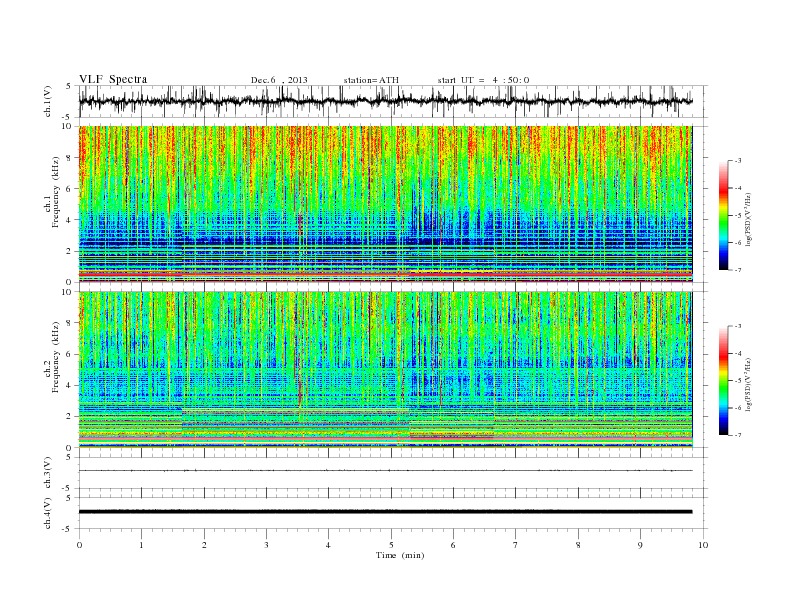Click the "-7" label on ch.2 colorbar
792x612 pixels.
point(738,435)
